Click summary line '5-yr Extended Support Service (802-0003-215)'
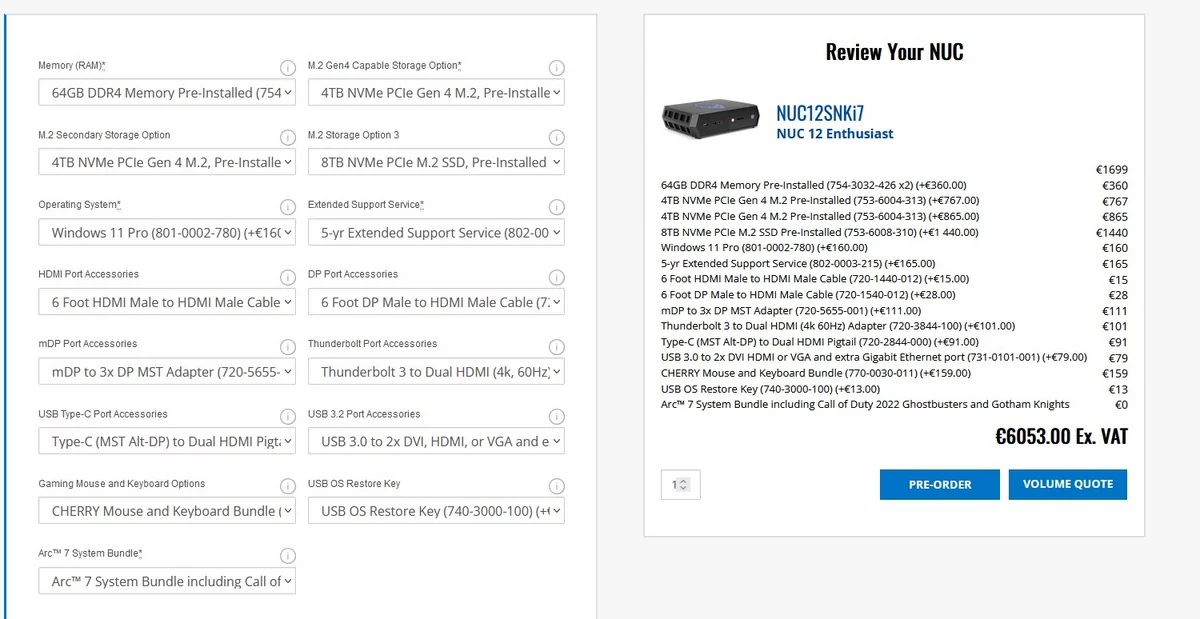This screenshot has height=619, width=1200. pyautogui.click(x=796, y=264)
